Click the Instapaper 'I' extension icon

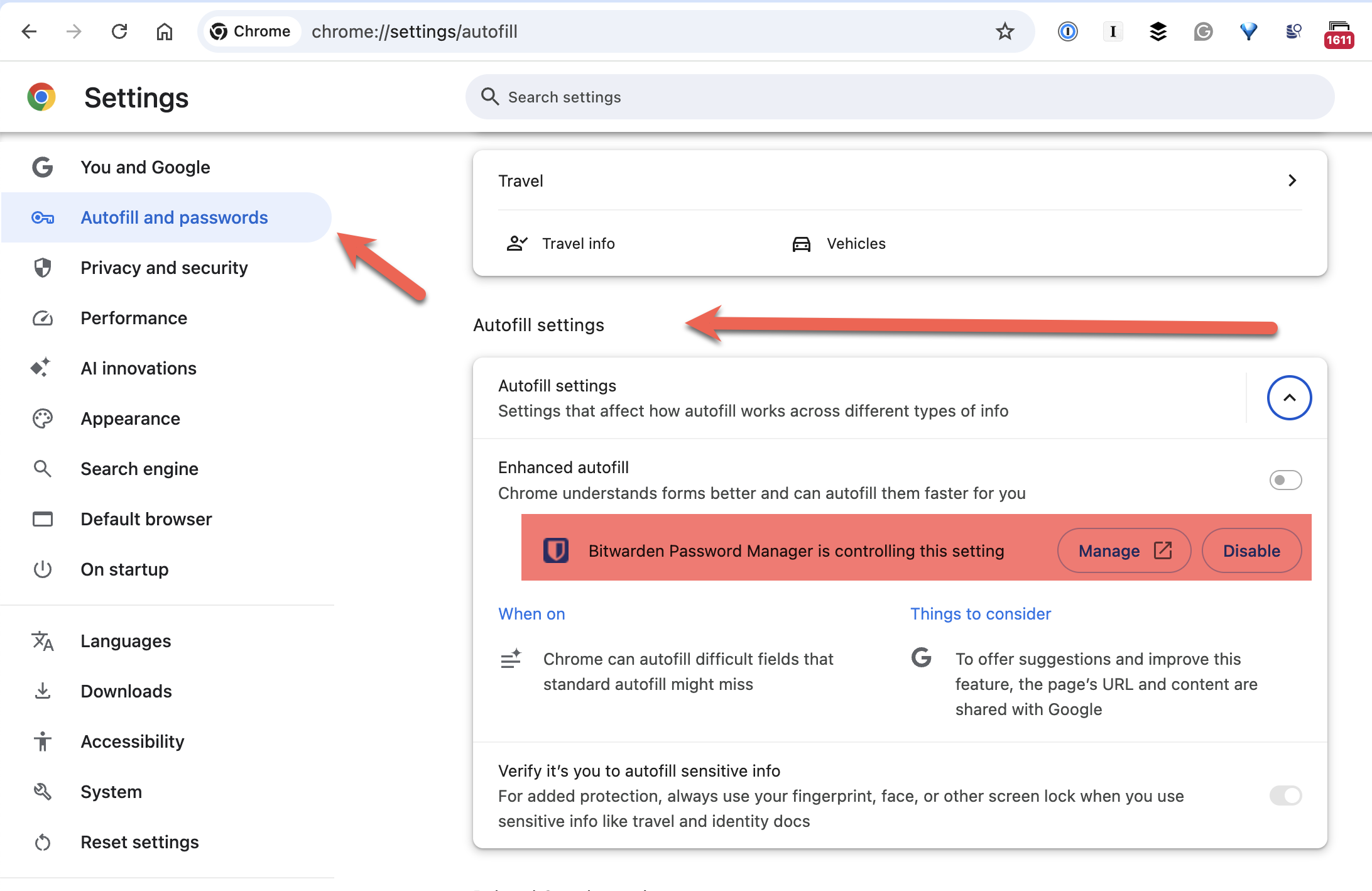[1113, 31]
